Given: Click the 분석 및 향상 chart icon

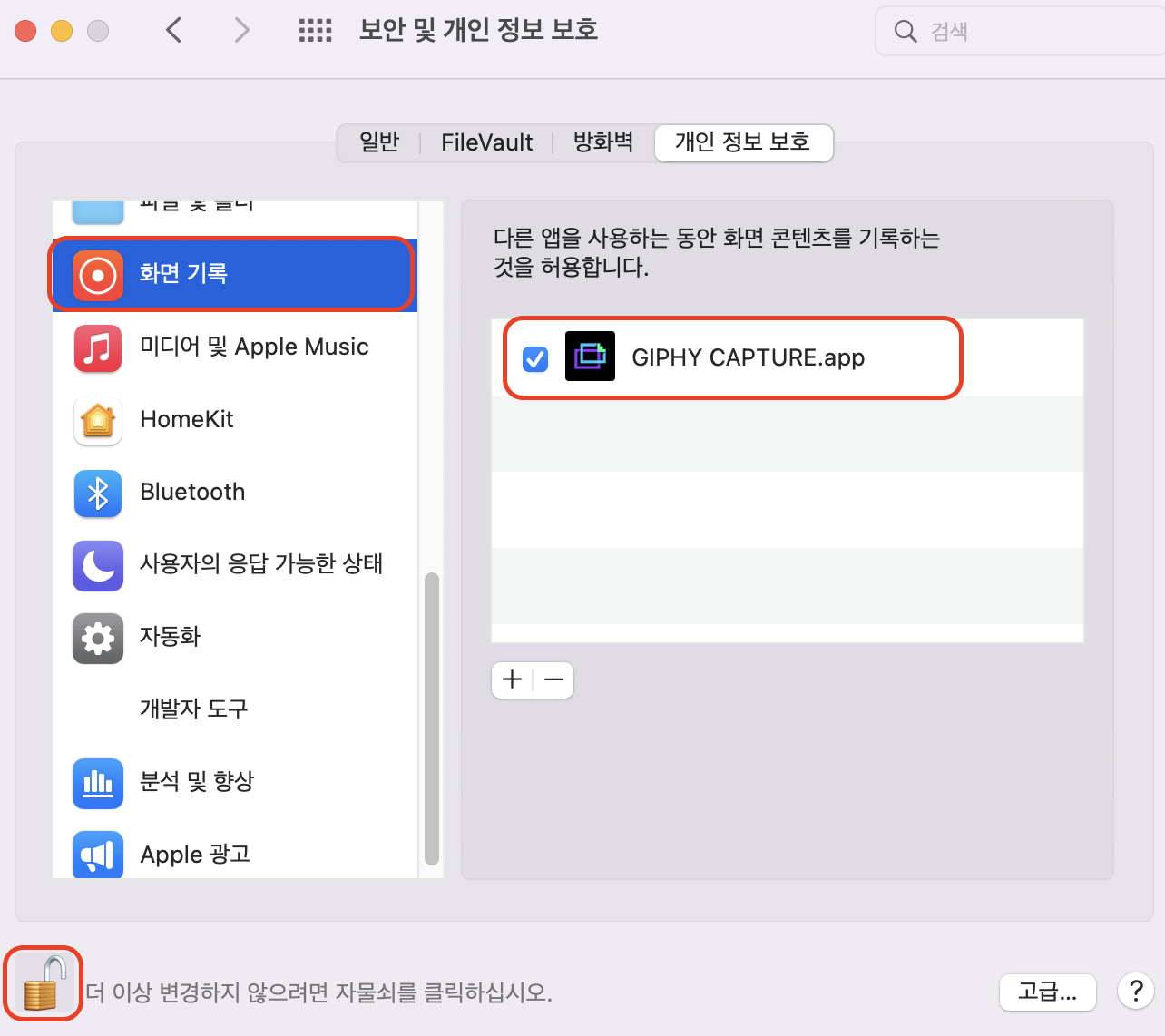Looking at the screenshot, I should pos(98,783).
